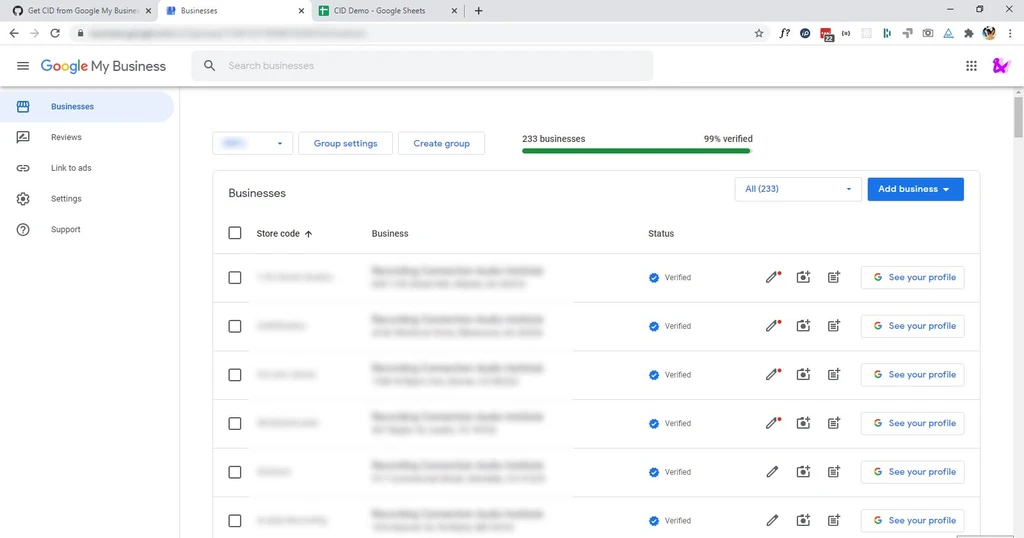Image resolution: width=1024 pixels, height=538 pixels.
Task: Create post for third business row
Action: 834,374
